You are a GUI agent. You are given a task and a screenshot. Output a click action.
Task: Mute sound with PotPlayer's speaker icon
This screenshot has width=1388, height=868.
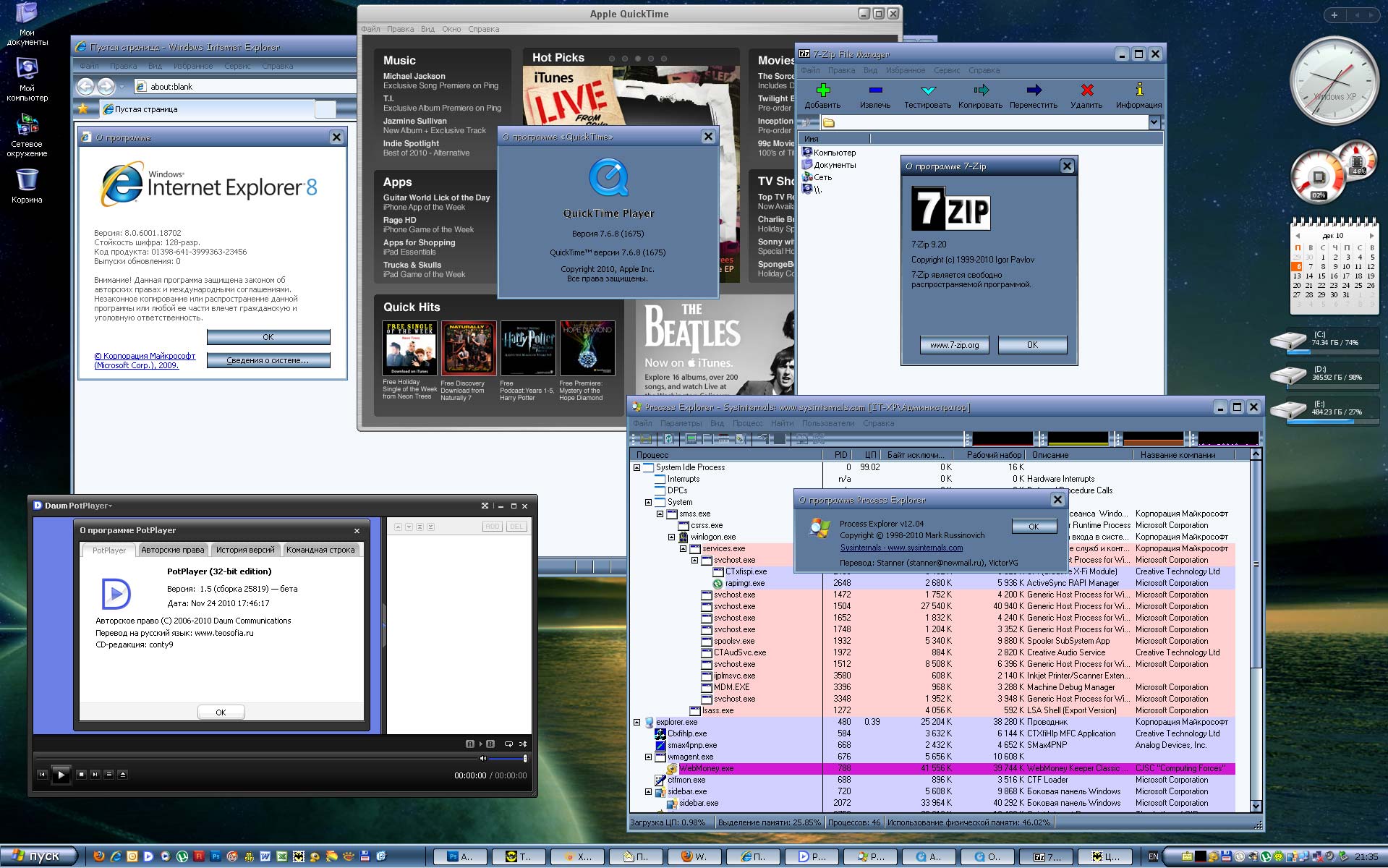[x=482, y=758]
